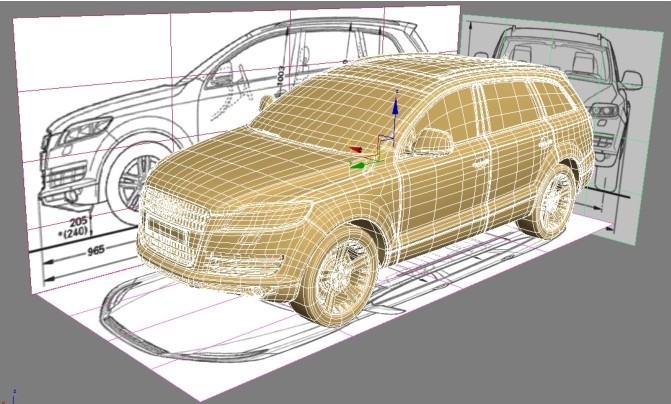The width and height of the screenshot is (671, 404).
Task: Select the rear wheel of the 3D car model
Action: point(552,202)
